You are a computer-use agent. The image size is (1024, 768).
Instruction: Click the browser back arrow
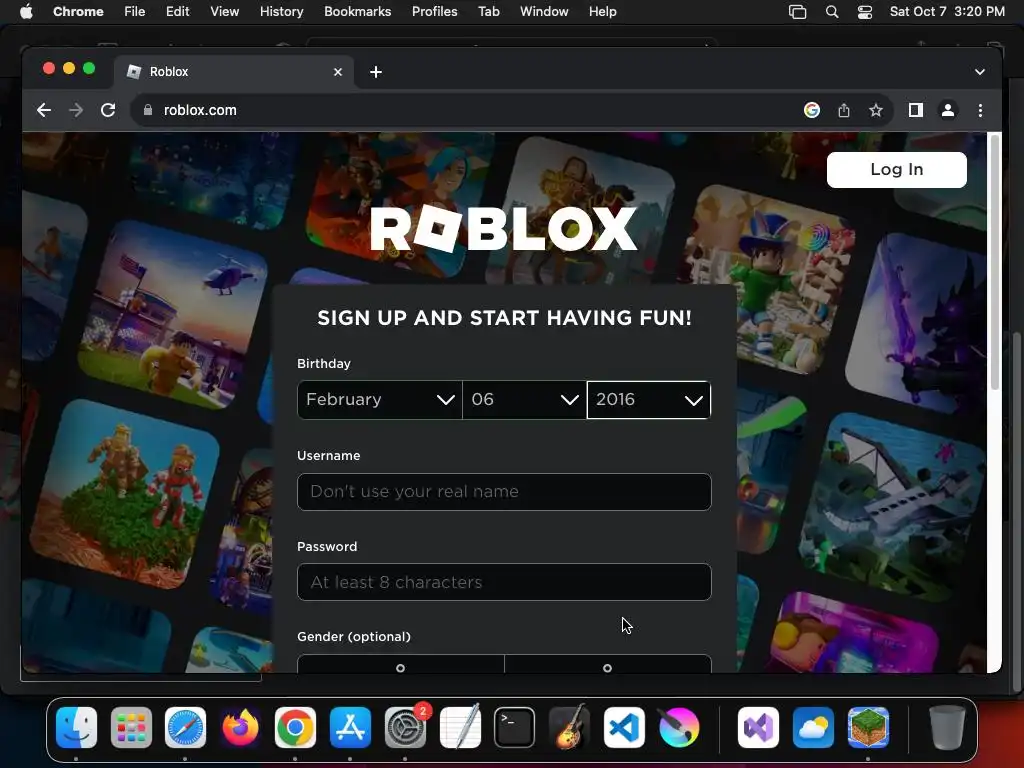[44, 110]
